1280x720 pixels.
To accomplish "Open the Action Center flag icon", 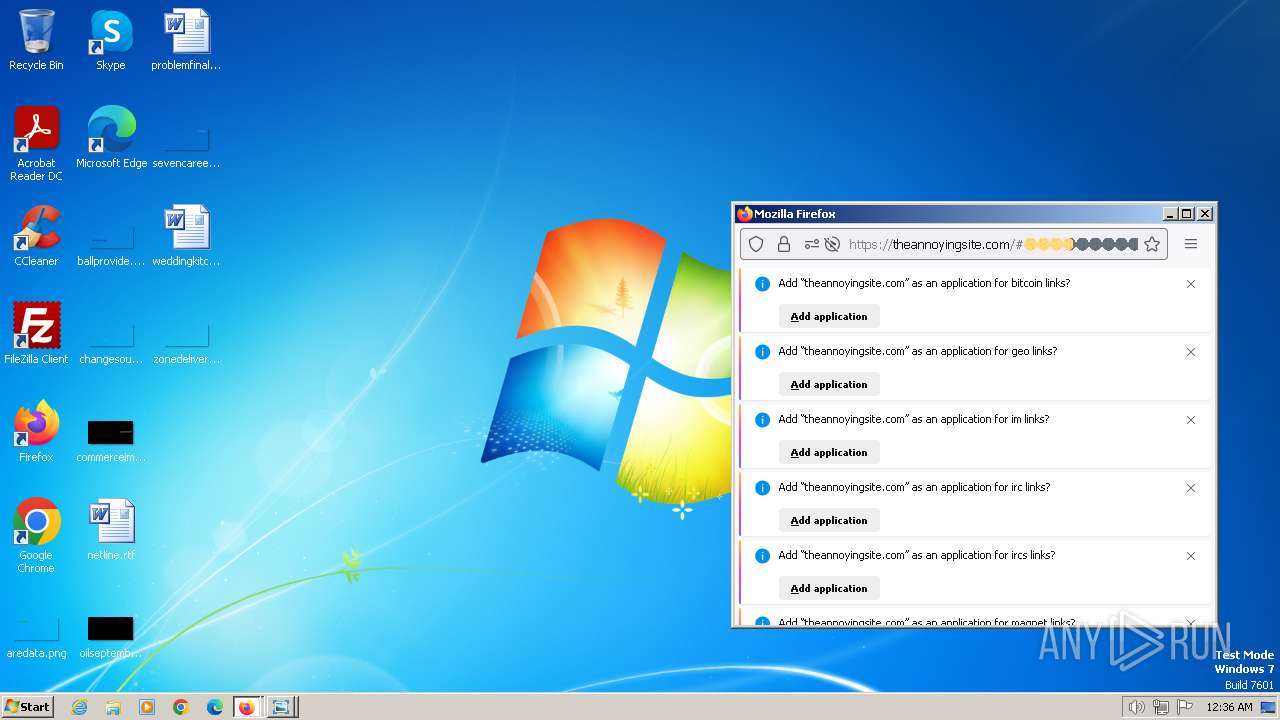I will click(1185, 707).
